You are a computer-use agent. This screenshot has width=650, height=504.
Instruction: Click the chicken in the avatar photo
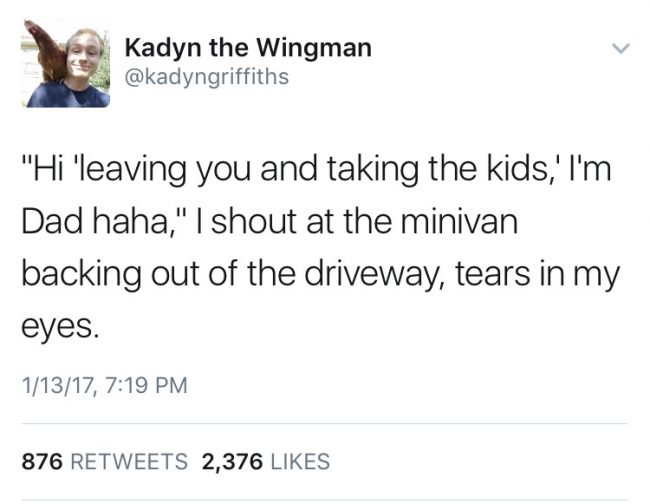[46, 51]
